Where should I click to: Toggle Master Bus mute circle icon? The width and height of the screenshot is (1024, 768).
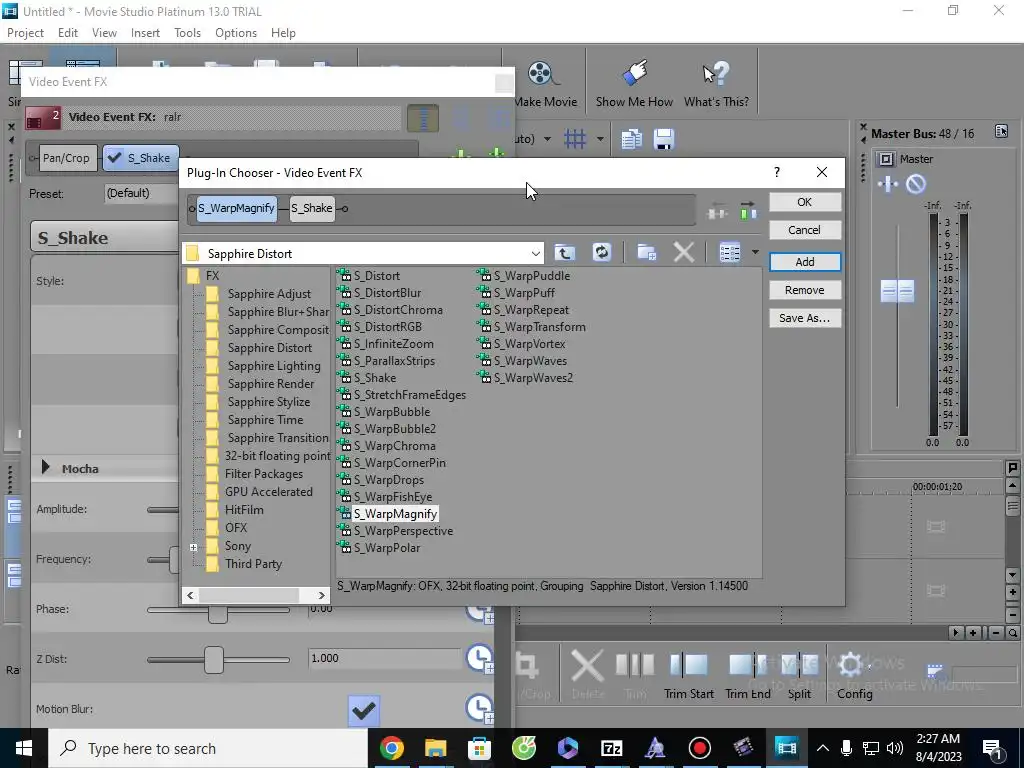coord(916,184)
